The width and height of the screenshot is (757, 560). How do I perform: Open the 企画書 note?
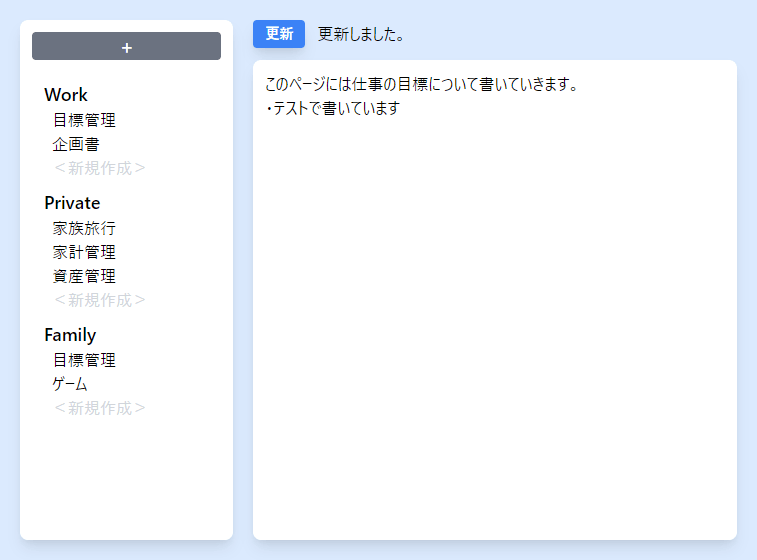click(76, 144)
